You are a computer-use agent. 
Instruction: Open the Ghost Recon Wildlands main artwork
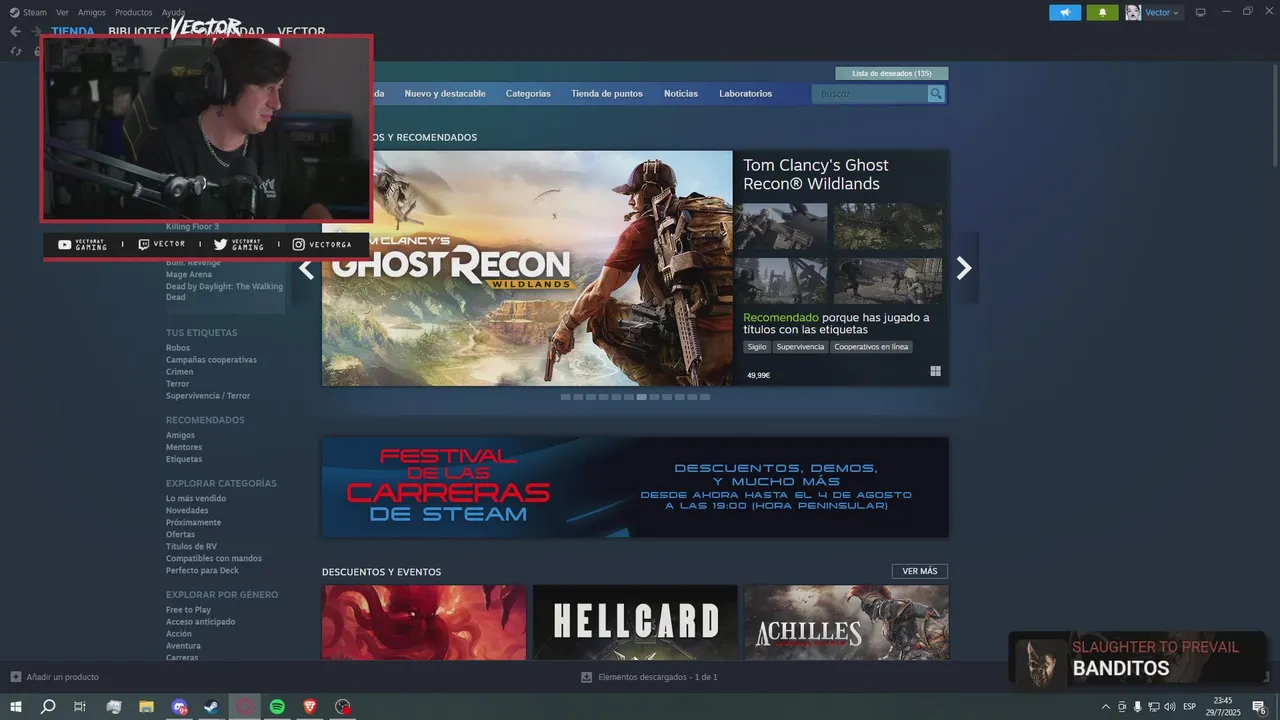click(x=527, y=268)
